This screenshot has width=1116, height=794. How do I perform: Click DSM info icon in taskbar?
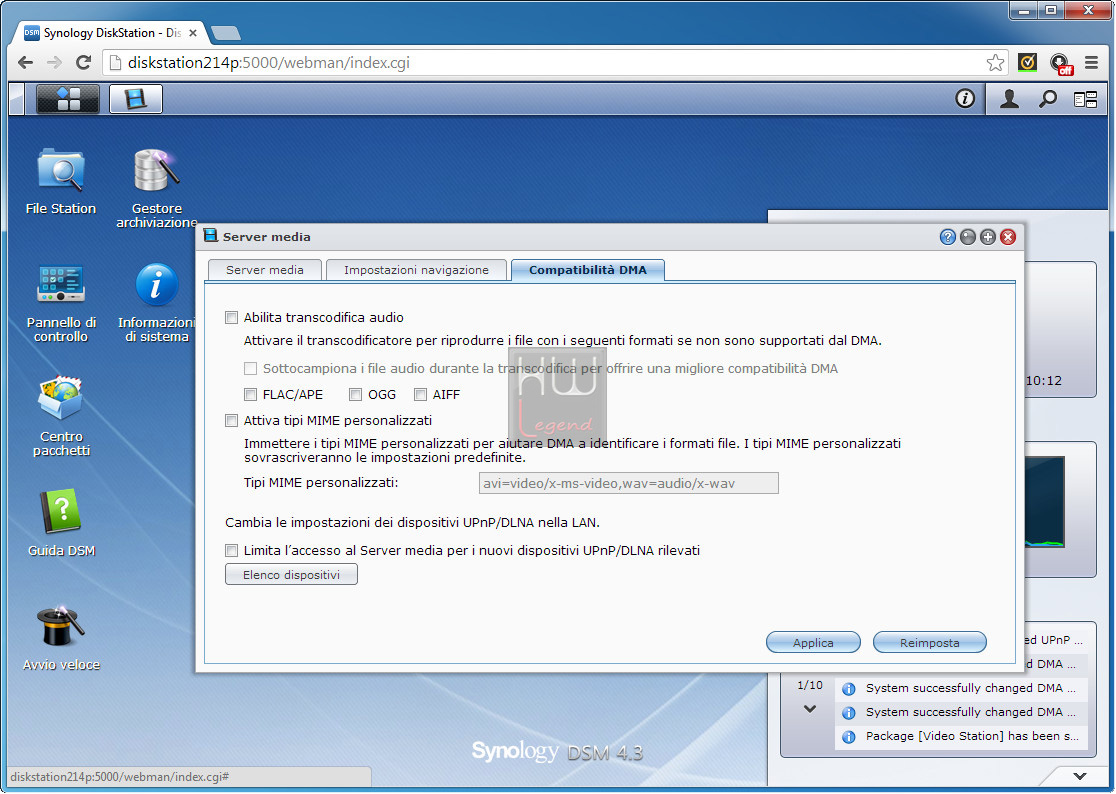(x=964, y=98)
